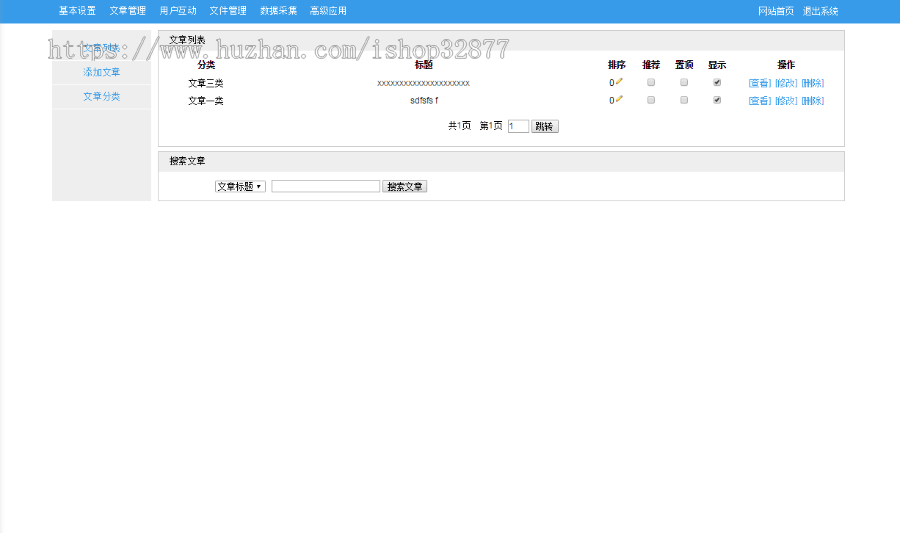Go to 网站首页 link
900x533 pixels.
(x=776, y=11)
